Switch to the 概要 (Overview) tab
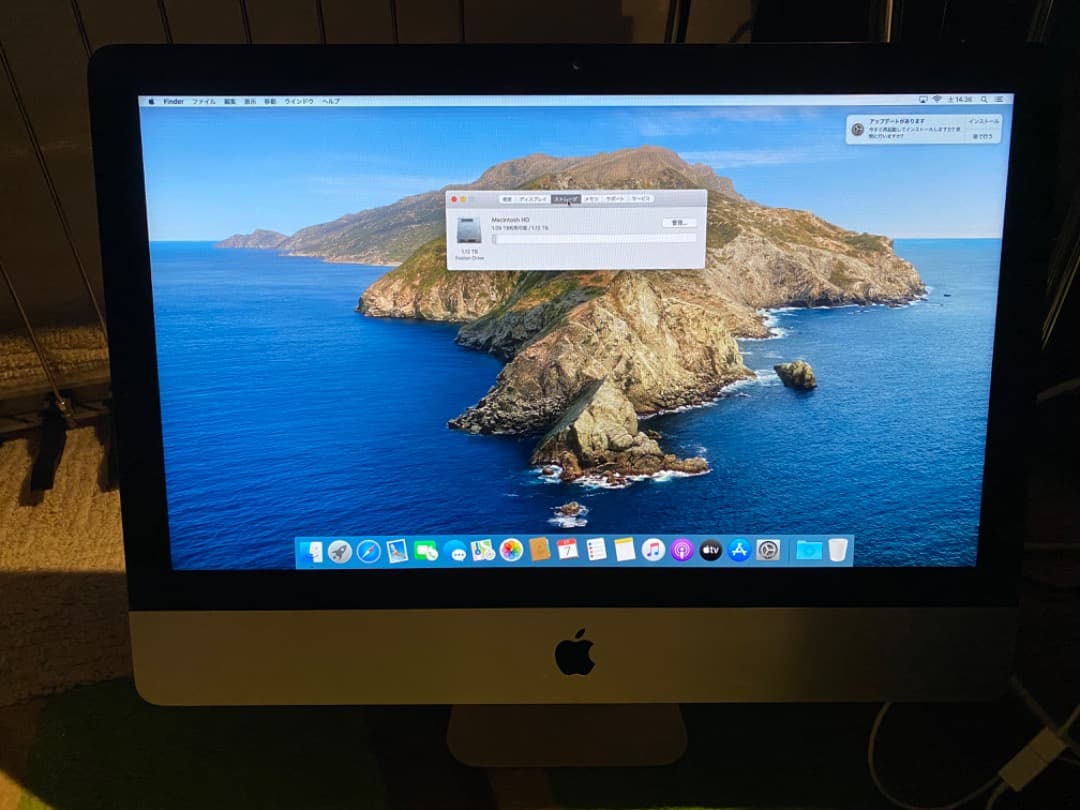Viewport: 1080px width, 810px height. [x=506, y=198]
